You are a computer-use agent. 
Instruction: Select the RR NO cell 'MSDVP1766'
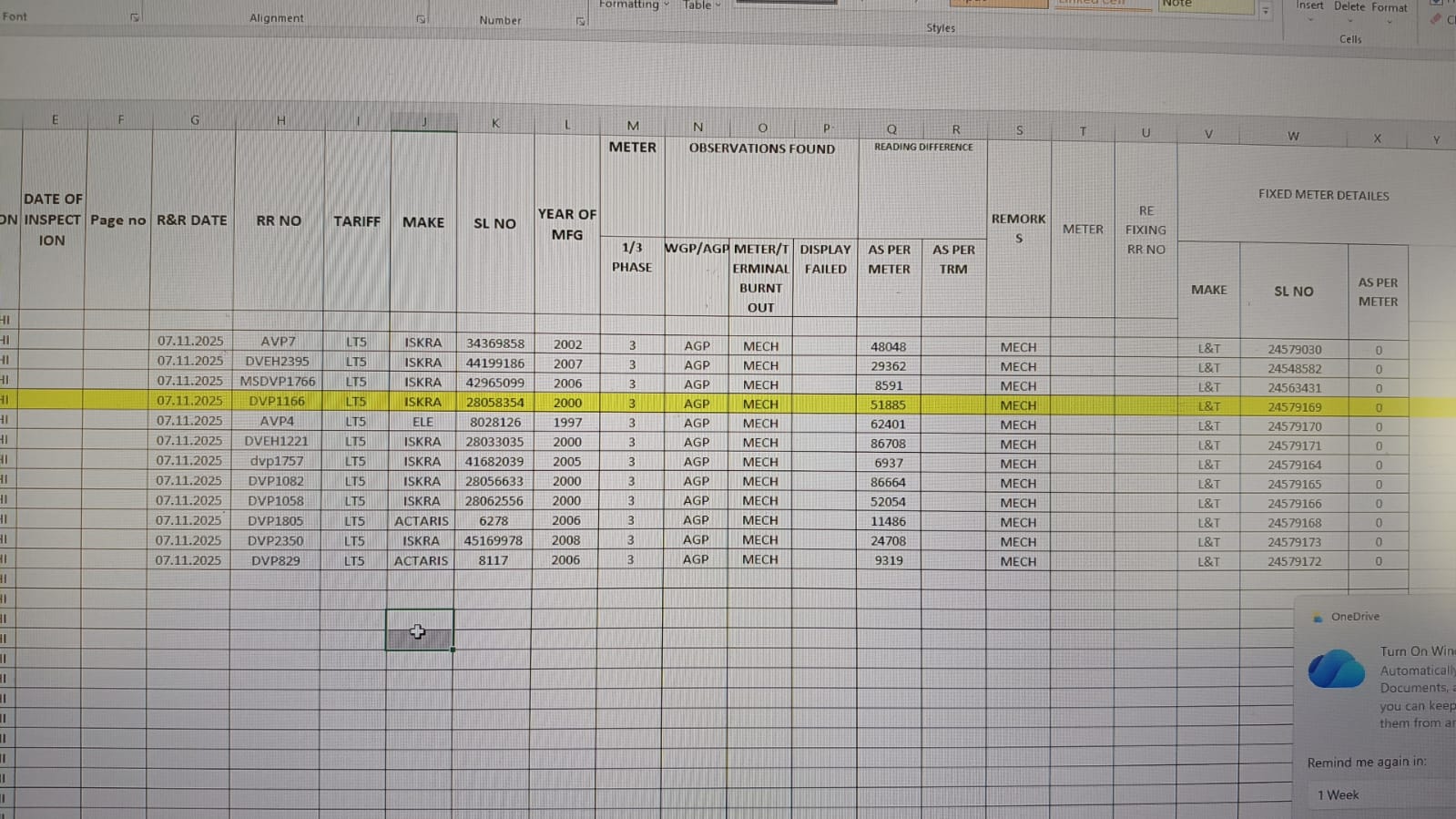tap(278, 382)
